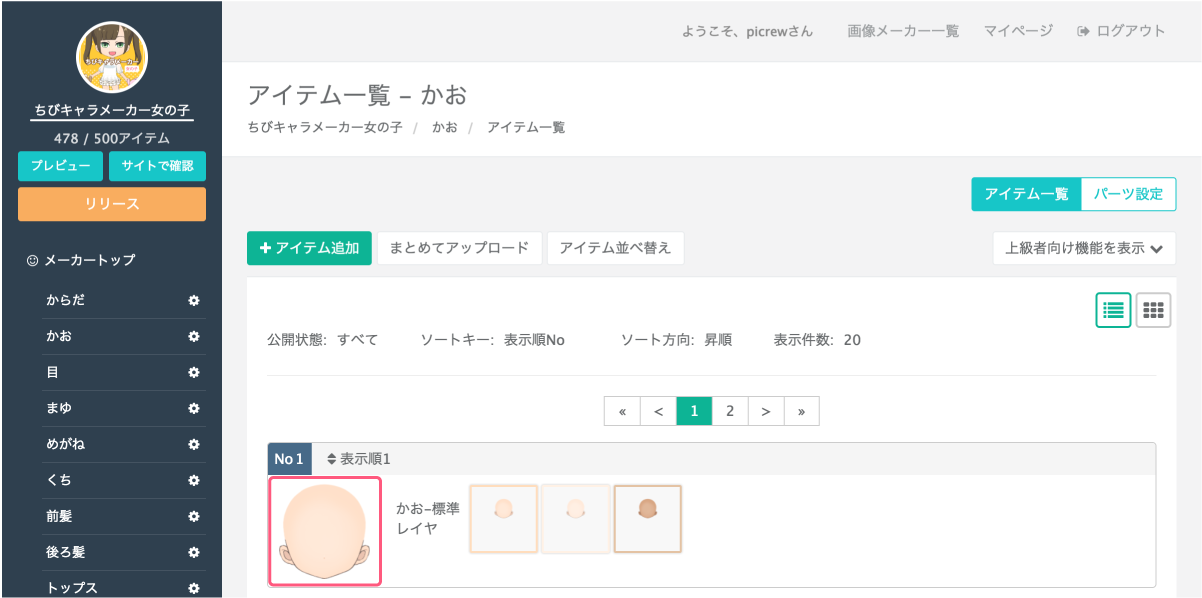Select the list view icon
Screen dimensions: 1202x598
[x=1113, y=310]
